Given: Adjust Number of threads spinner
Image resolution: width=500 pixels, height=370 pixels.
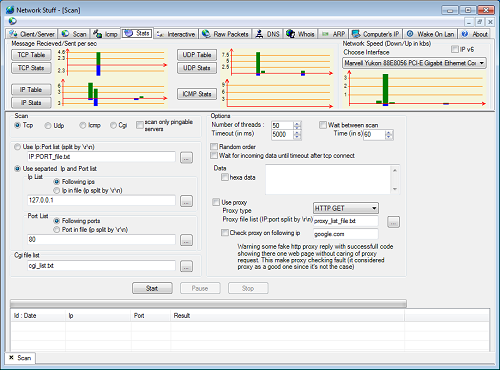Looking at the screenshot, I should tap(297, 125).
